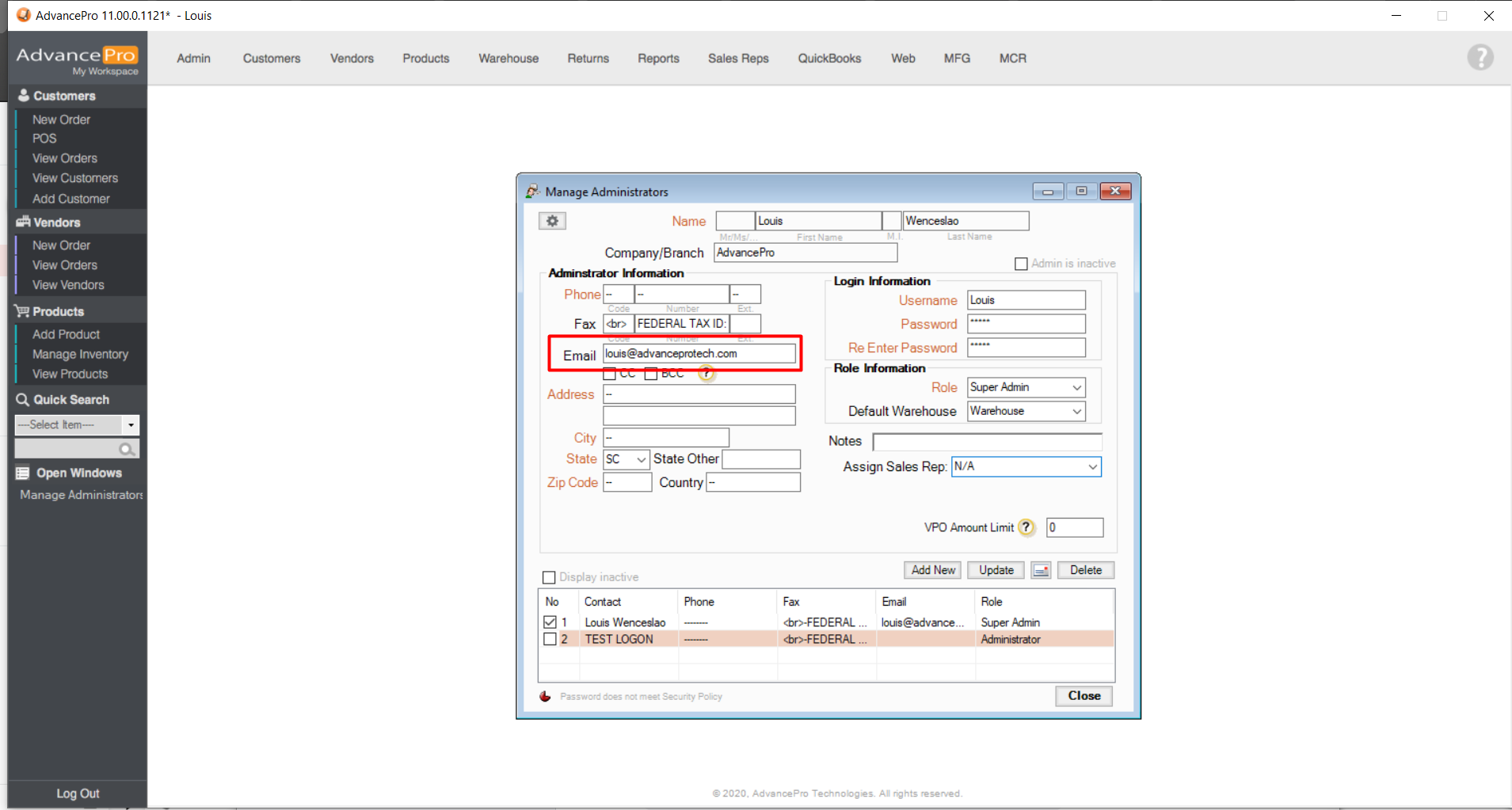The height and width of the screenshot is (810, 1512).
Task: Click the Quick Search magnifier icon button
Action: click(126, 450)
